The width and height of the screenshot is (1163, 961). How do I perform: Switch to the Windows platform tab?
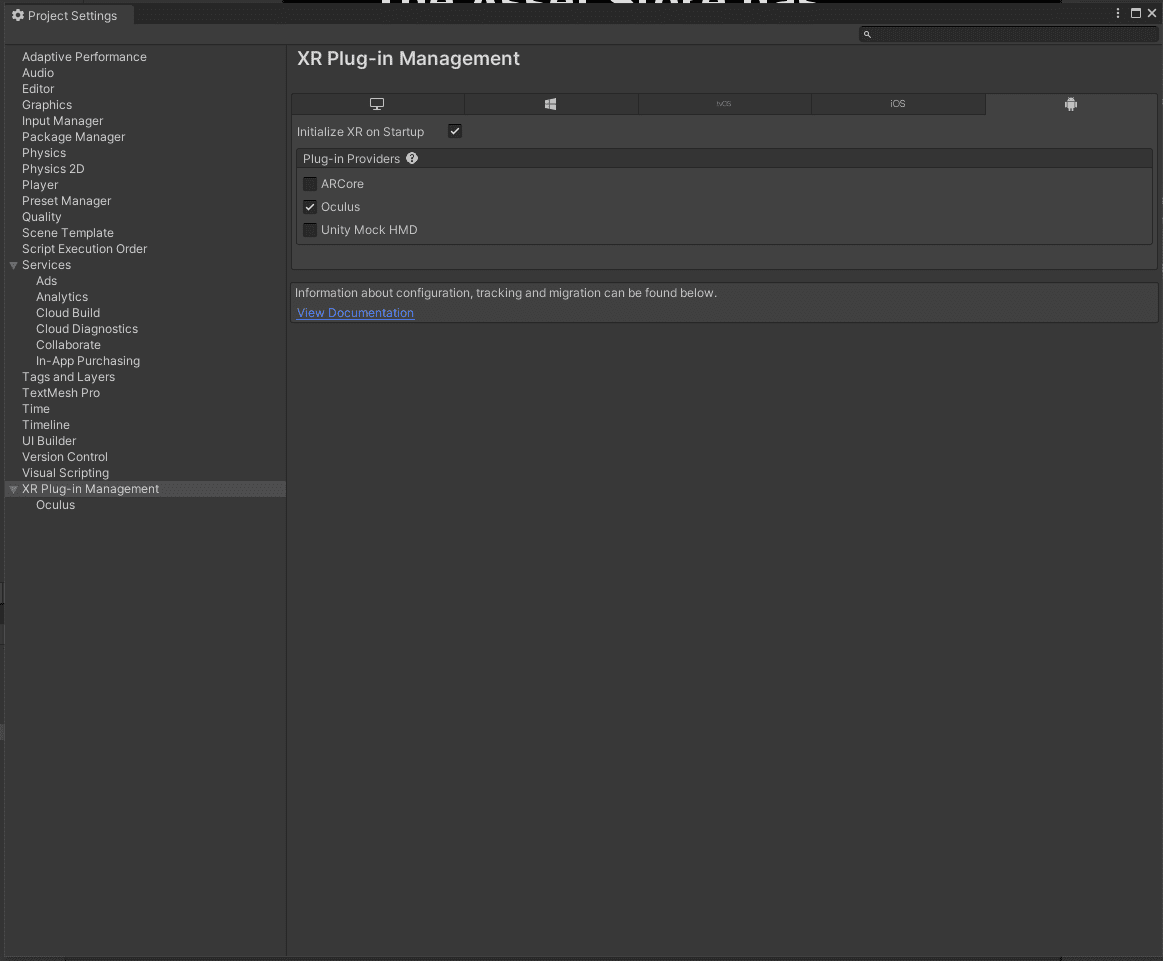(x=550, y=104)
